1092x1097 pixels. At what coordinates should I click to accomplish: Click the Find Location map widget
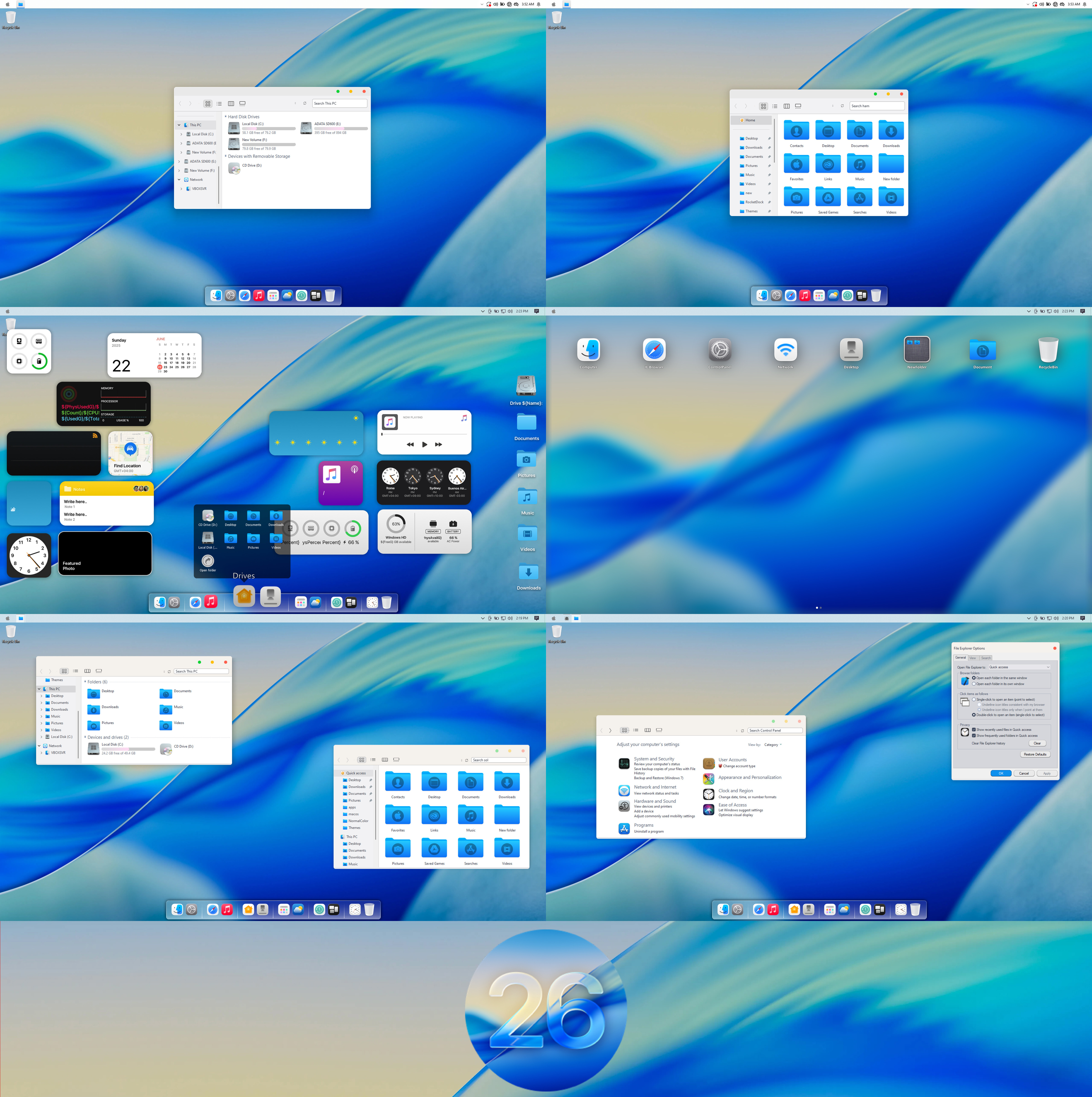[130, 453]
